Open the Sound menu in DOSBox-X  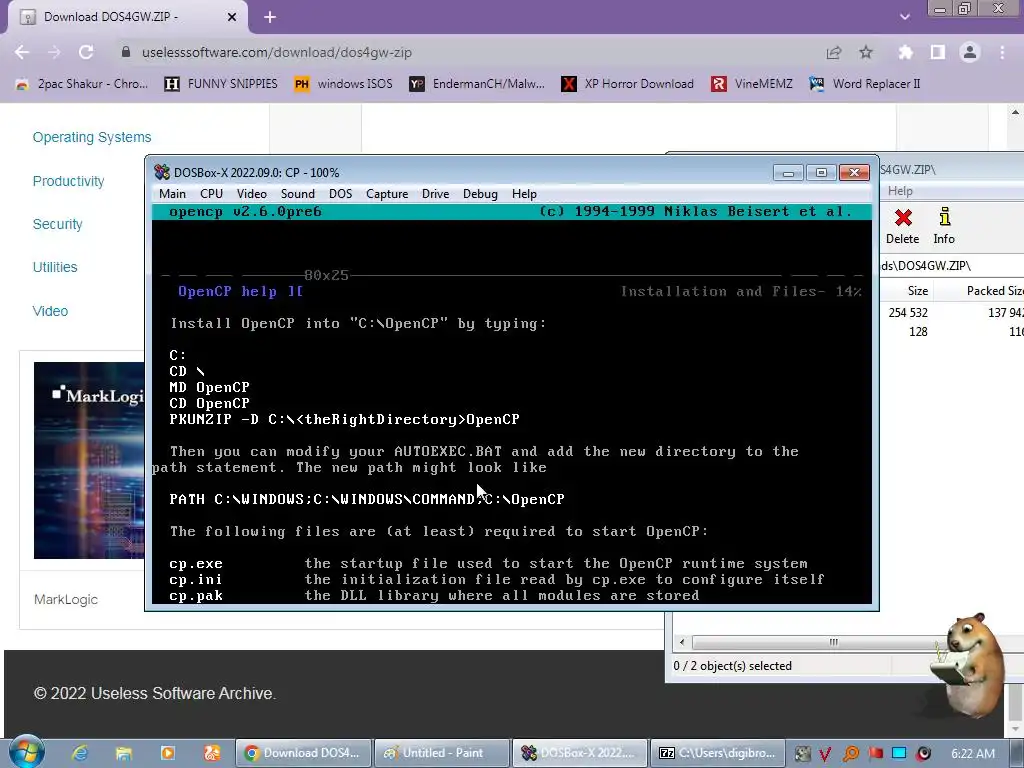click(298, 194)
